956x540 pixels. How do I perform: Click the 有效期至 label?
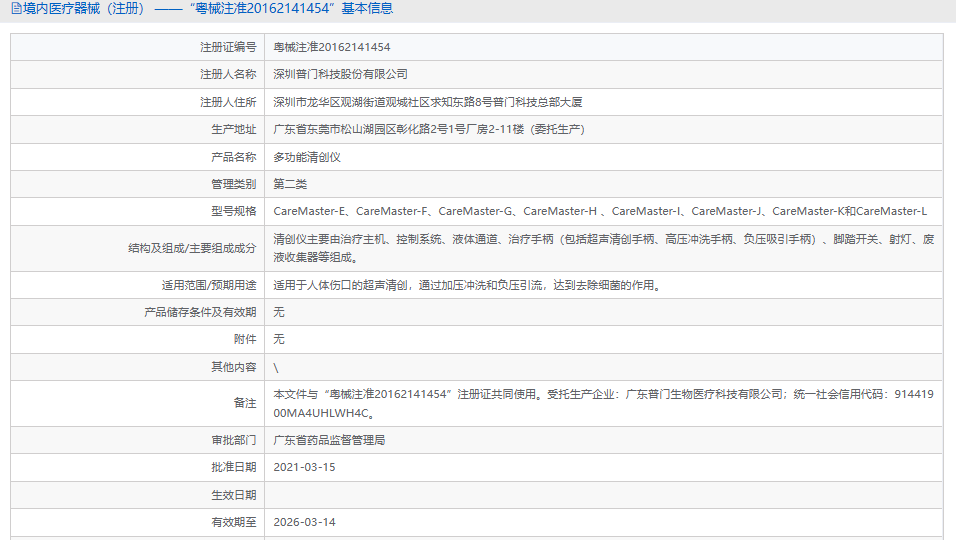234,522
